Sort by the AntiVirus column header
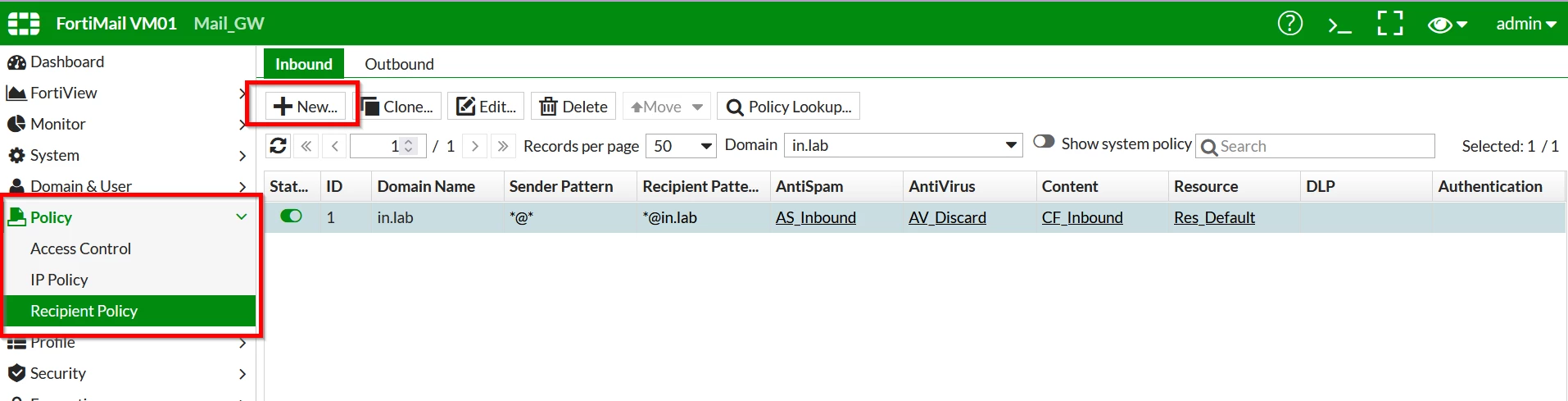The image size is (1568, 401). click(969, 186)
